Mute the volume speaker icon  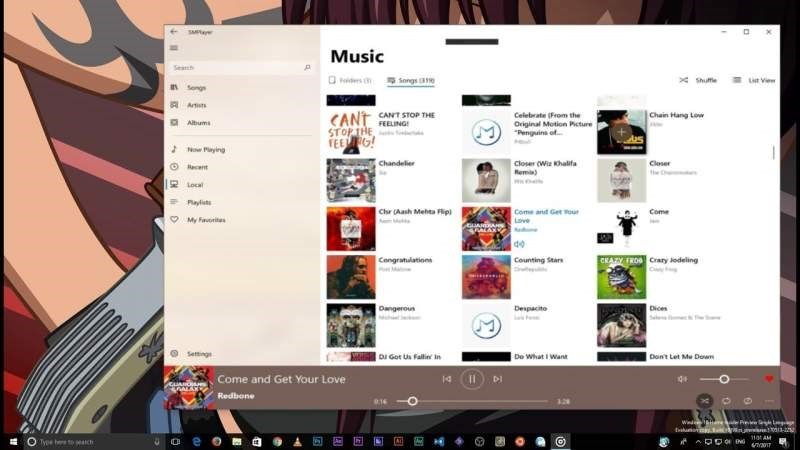682,379
